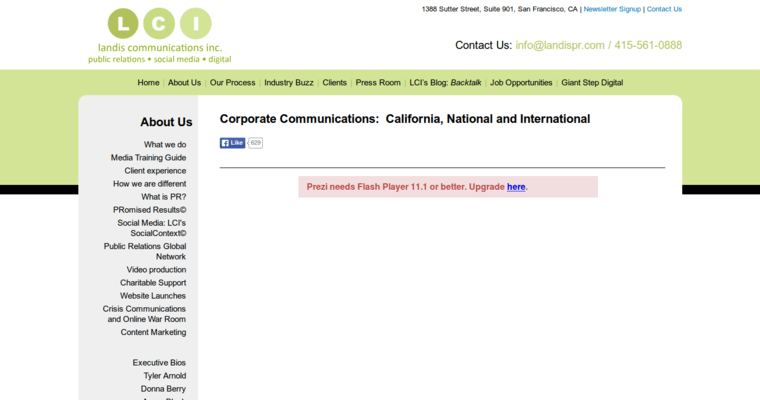760x400 pixels.
Task: Open Our Process menu item
Action: click(x=232, y=82)
